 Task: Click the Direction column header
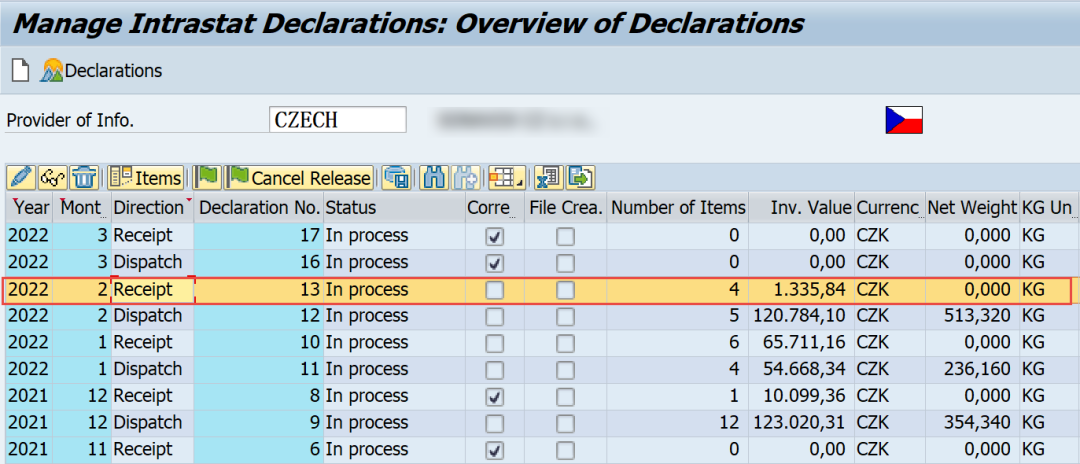[152, 207]
